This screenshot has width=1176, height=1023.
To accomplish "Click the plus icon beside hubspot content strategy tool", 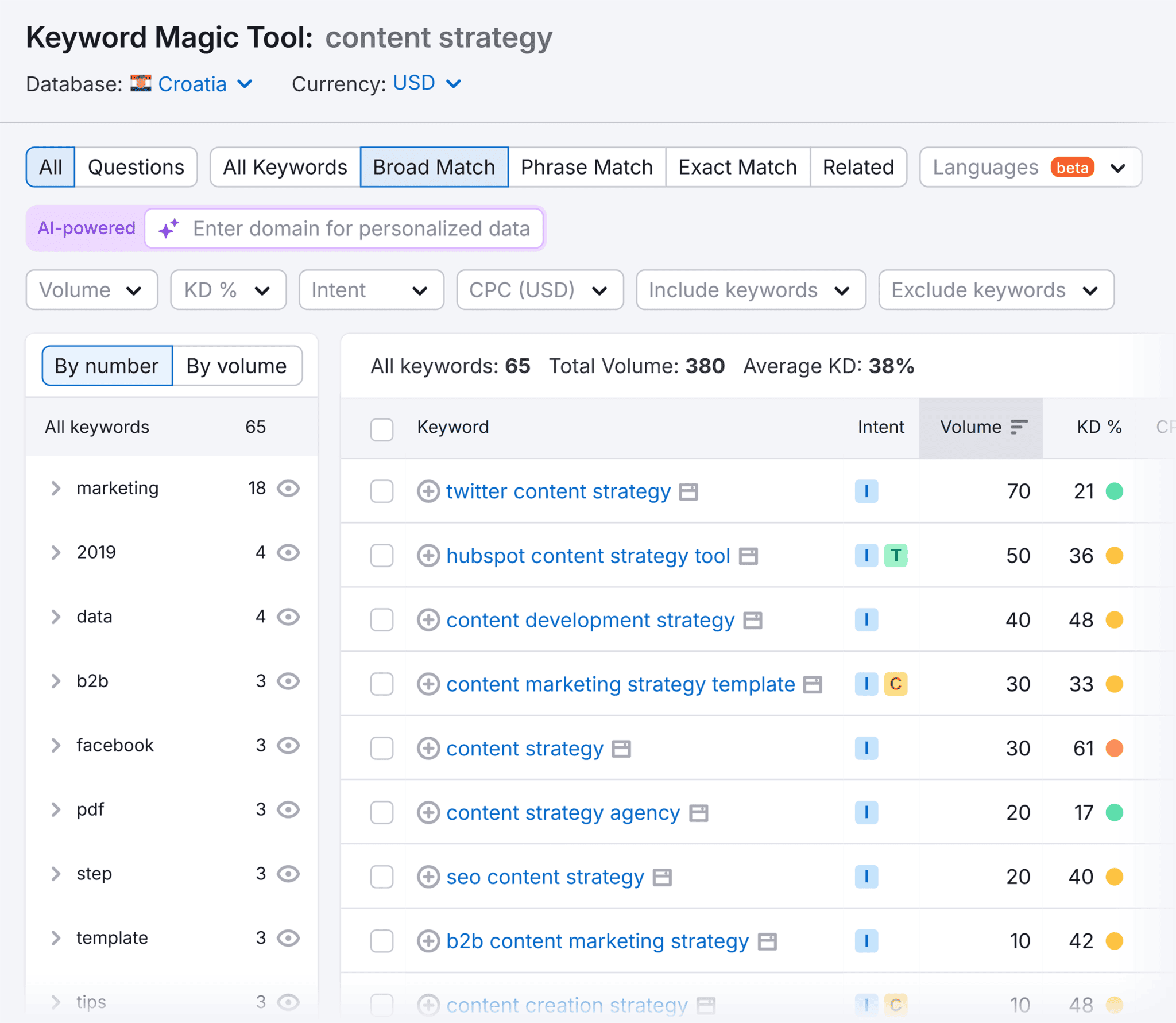I will [x=428, y=556].
